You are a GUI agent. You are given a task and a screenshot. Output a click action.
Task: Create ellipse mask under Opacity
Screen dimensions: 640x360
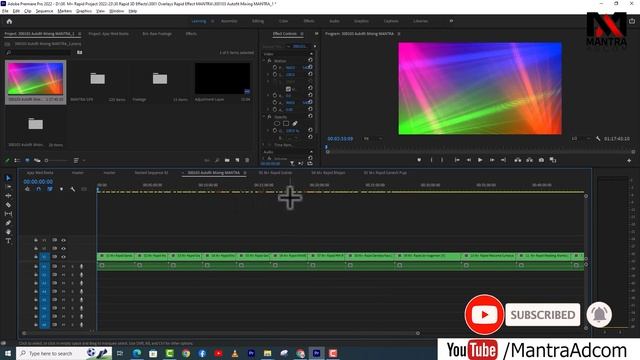pos(277,123)
